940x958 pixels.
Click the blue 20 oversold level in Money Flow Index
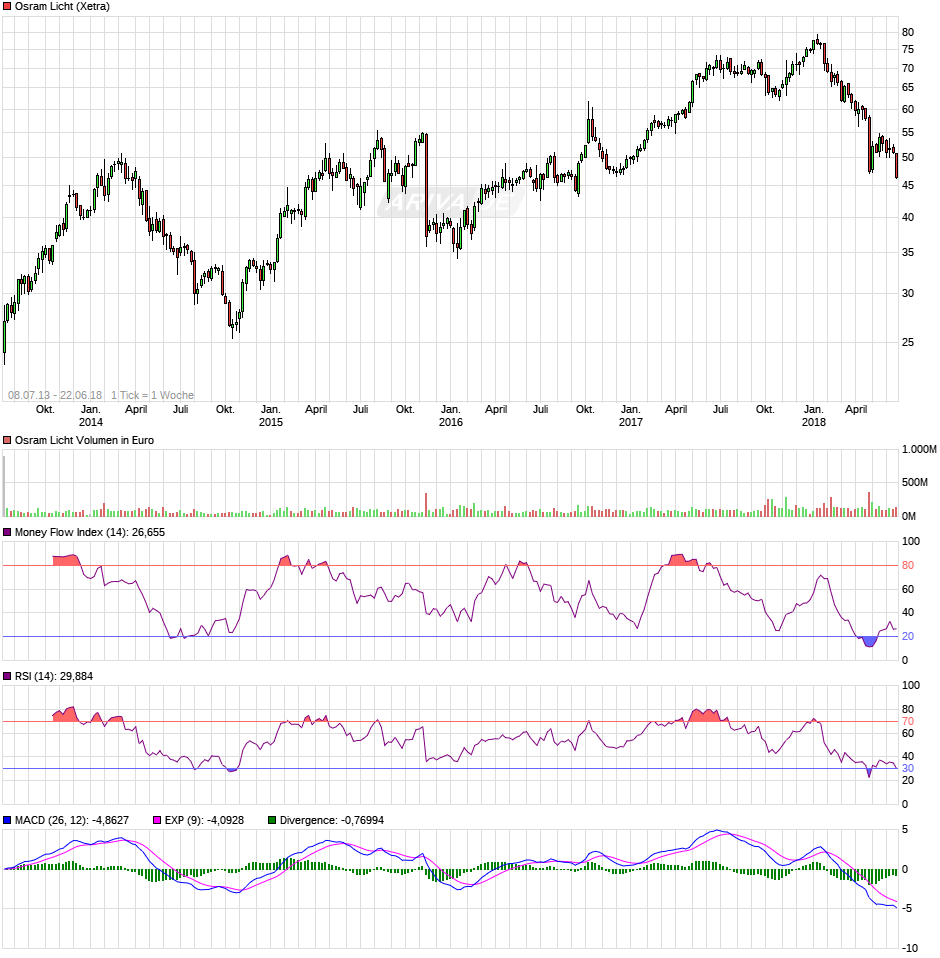(908, 637)
